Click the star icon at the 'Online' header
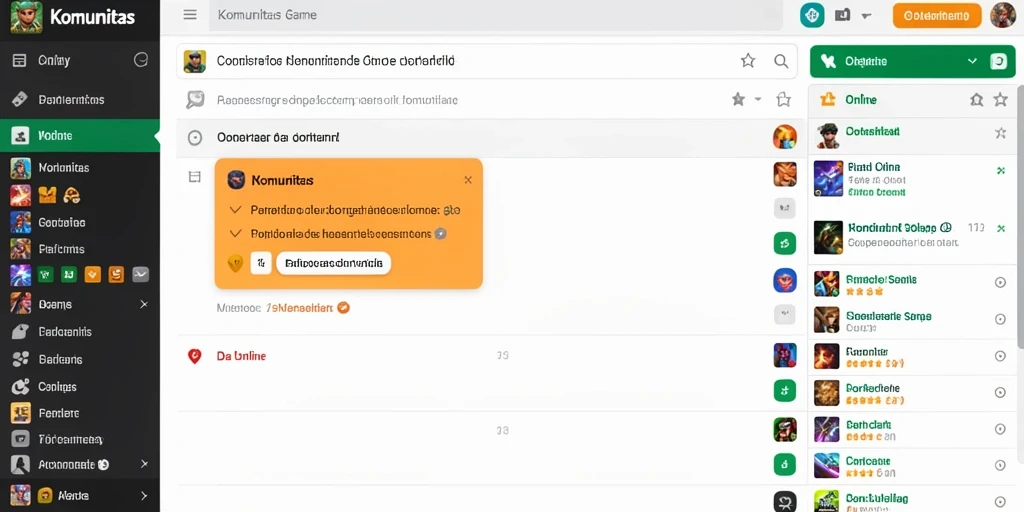 [1000, 99]
